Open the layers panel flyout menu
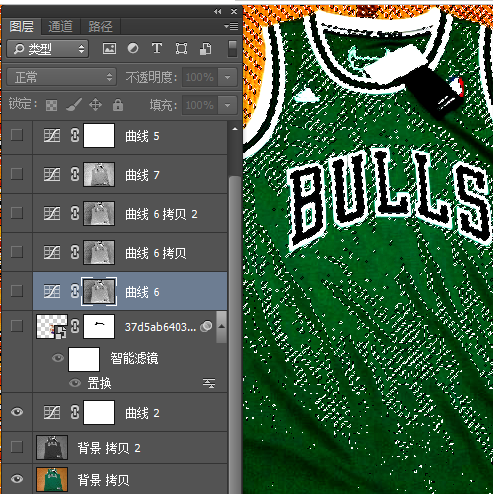 [x=231, y=26]
